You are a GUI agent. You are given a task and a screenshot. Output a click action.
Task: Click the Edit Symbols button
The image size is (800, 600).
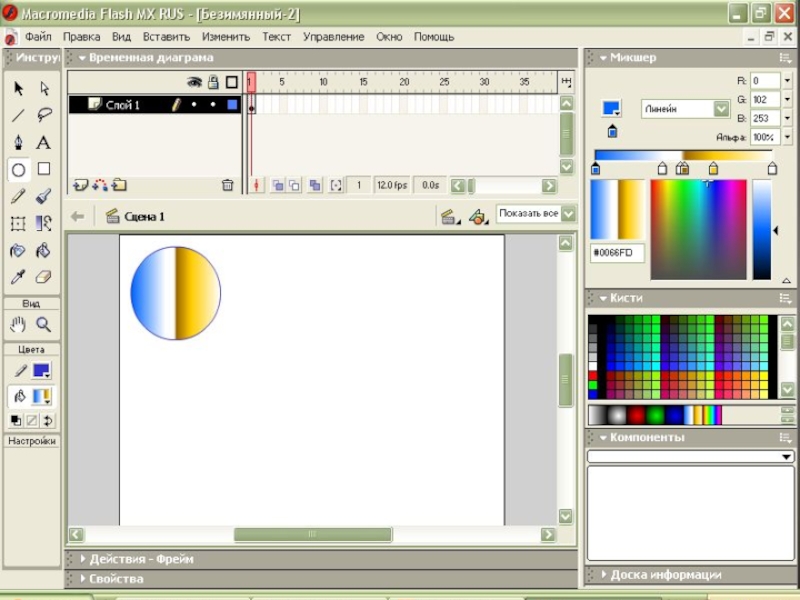(x=479, y=217)
